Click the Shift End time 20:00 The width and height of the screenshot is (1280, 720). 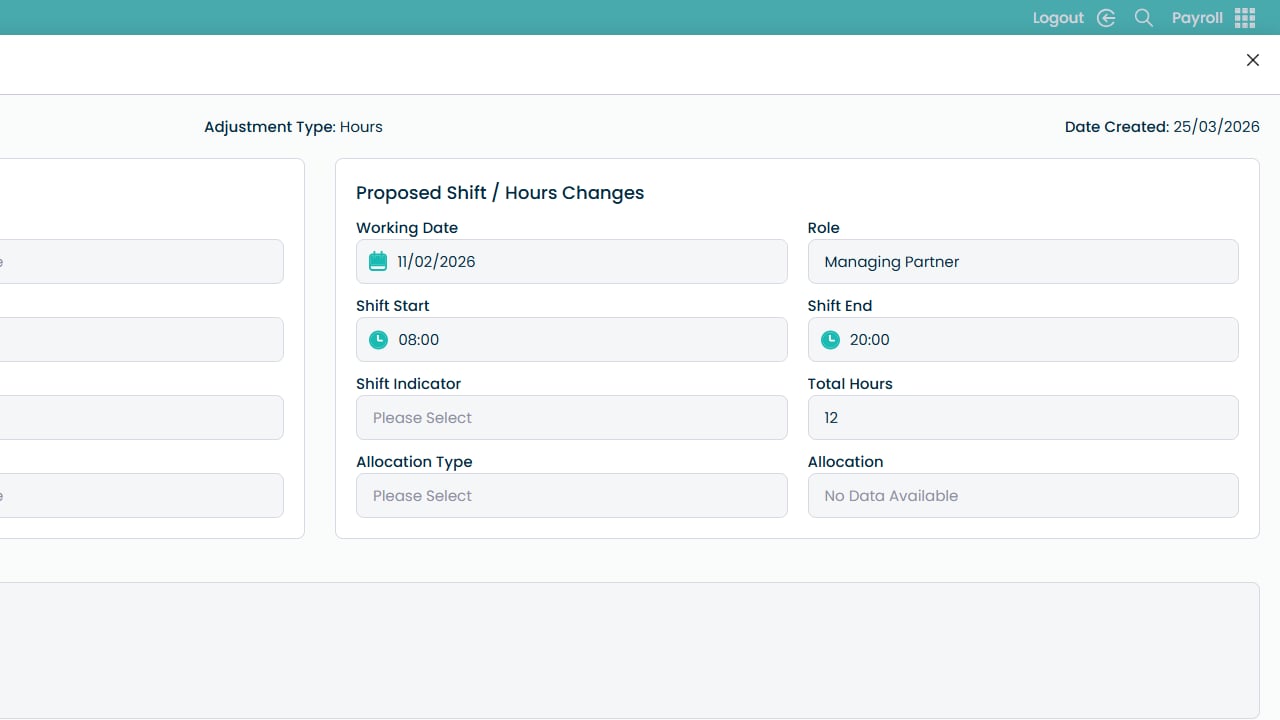point(1023,340)
